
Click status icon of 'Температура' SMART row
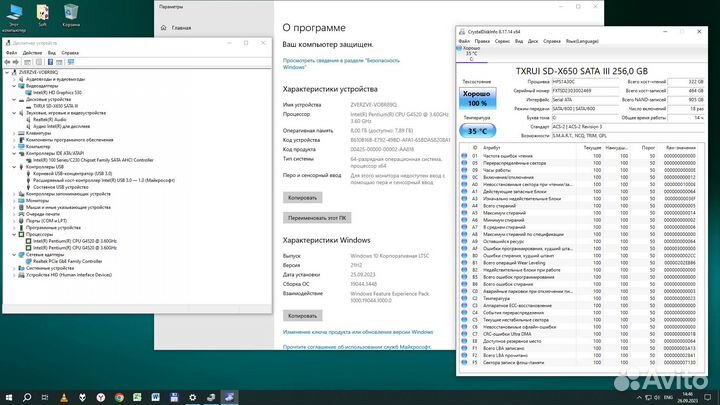[464, 298]
